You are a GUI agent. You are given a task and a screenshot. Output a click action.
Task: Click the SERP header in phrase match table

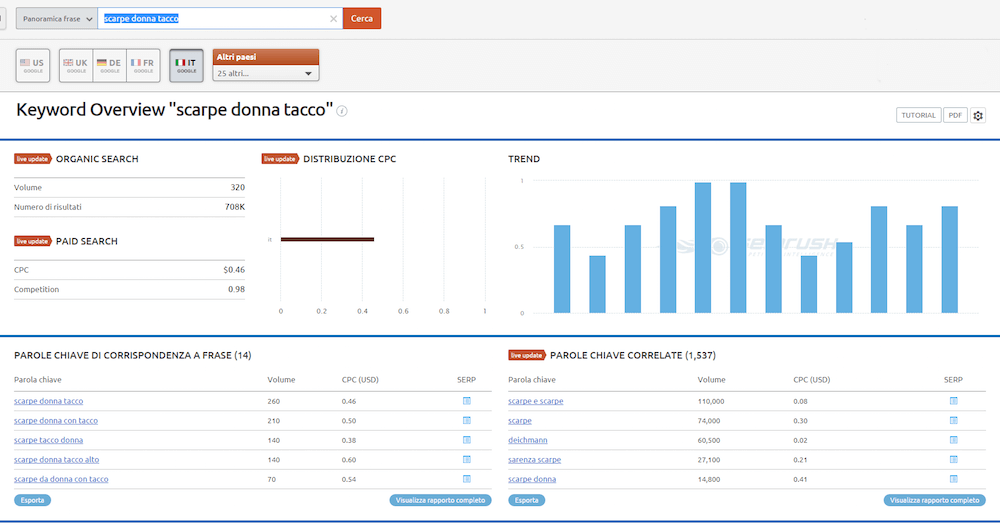[466, 380]
